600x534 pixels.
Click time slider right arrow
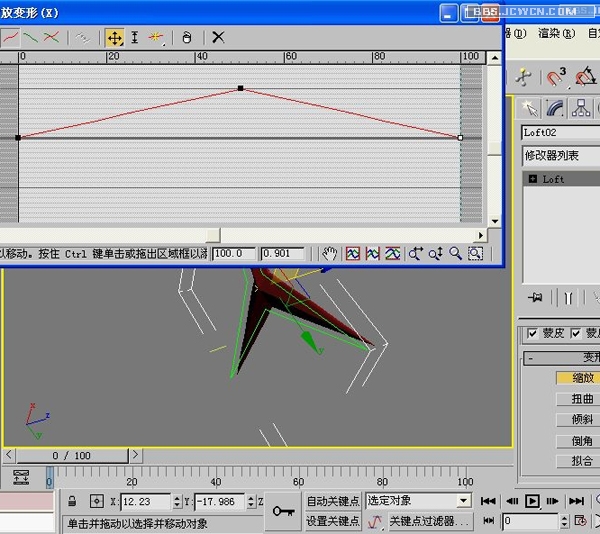(135, 455)
